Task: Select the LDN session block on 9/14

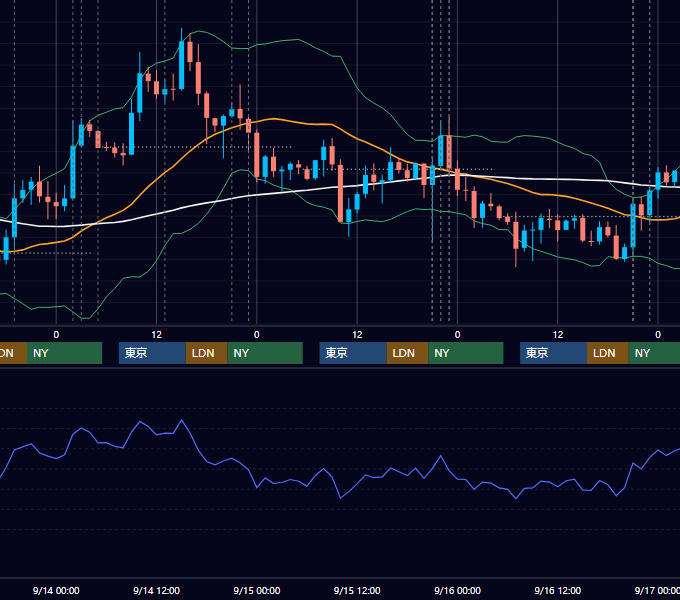Action: click(206, 353)
